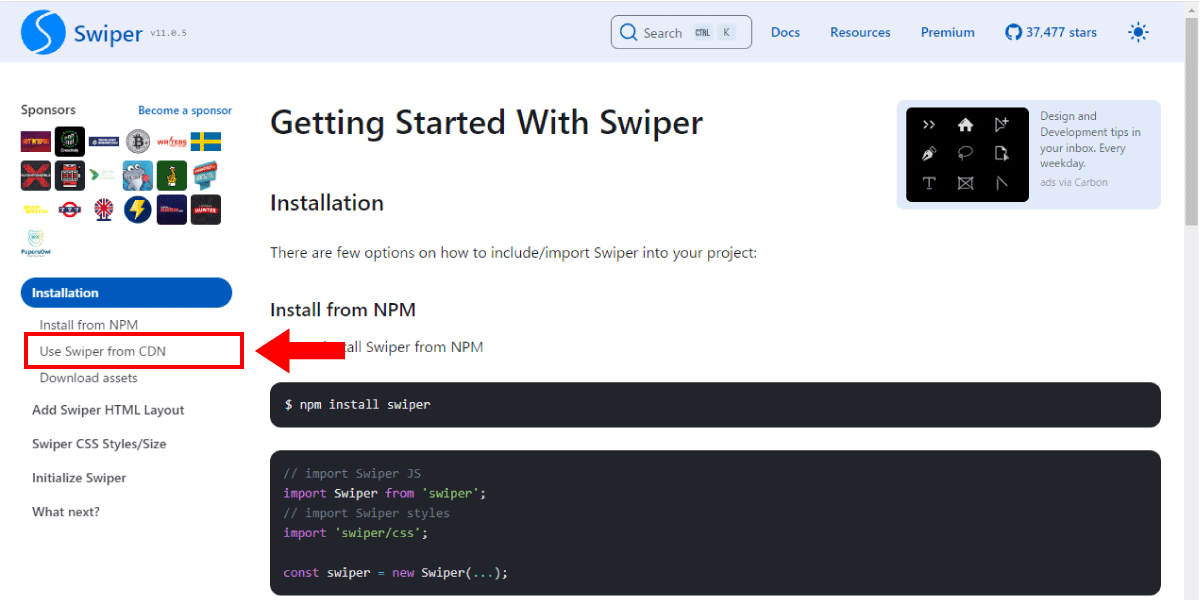Click the Install from NPM content heading
The image size is (1200, 600).
pos(343,310)
